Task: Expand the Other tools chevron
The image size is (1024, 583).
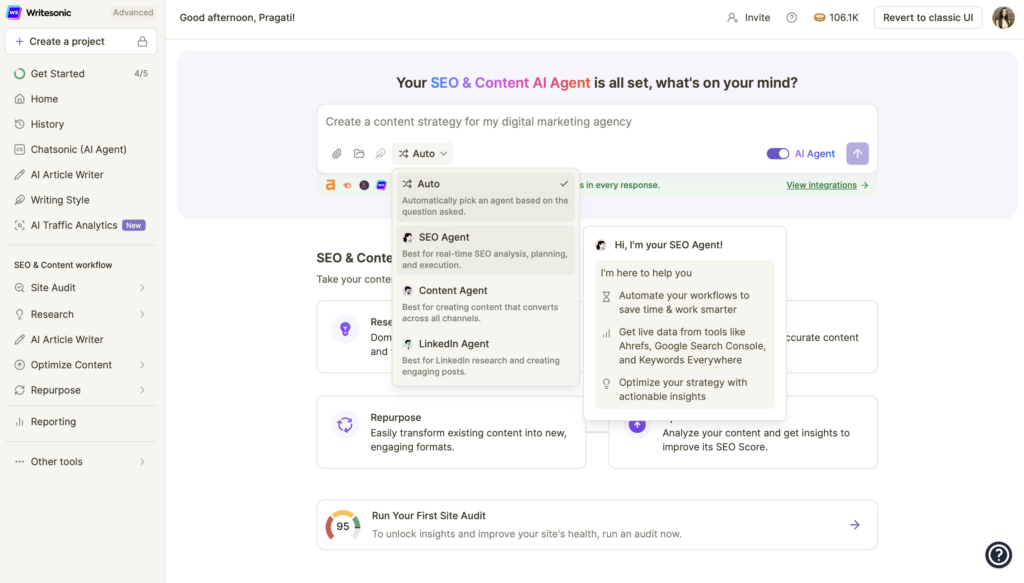Action: coord(142,462)
